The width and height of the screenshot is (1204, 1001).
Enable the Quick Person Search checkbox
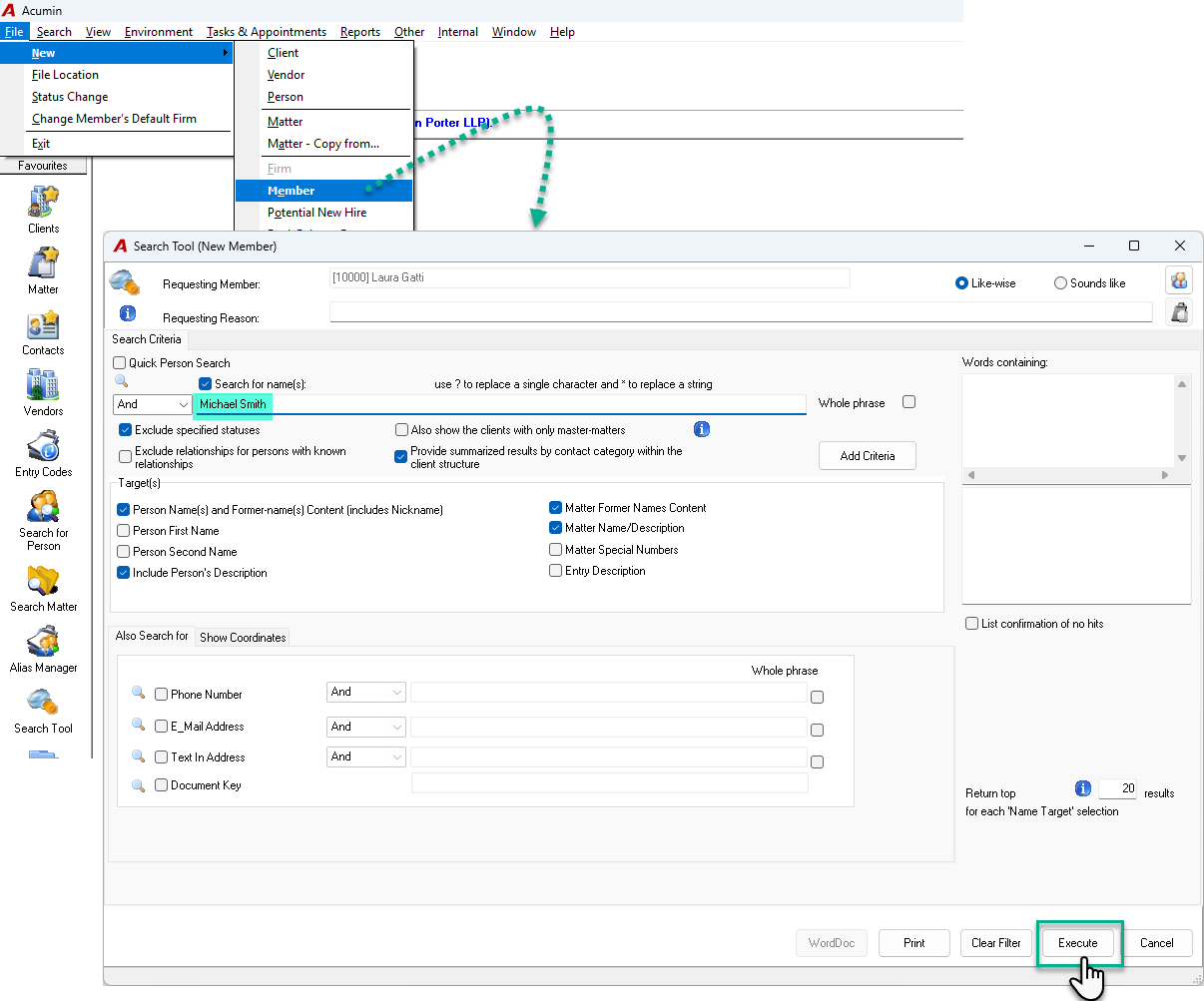tap(120, 363)
